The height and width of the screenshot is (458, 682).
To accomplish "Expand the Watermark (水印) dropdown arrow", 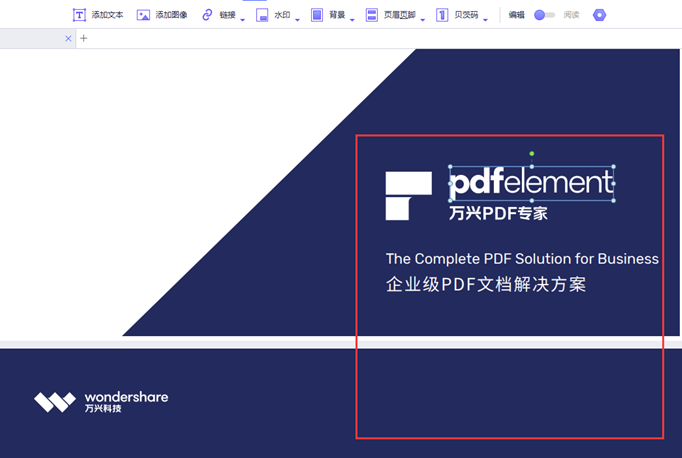I will [298, 20].
